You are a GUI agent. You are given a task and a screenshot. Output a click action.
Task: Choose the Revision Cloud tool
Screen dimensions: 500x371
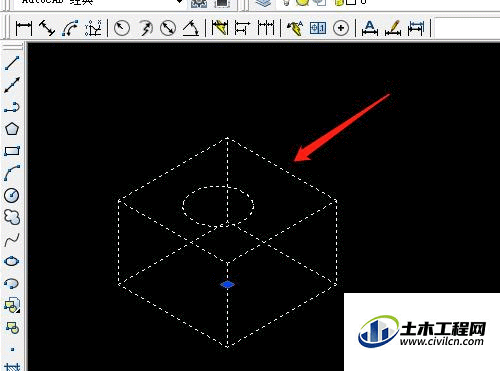coord(12,217)
